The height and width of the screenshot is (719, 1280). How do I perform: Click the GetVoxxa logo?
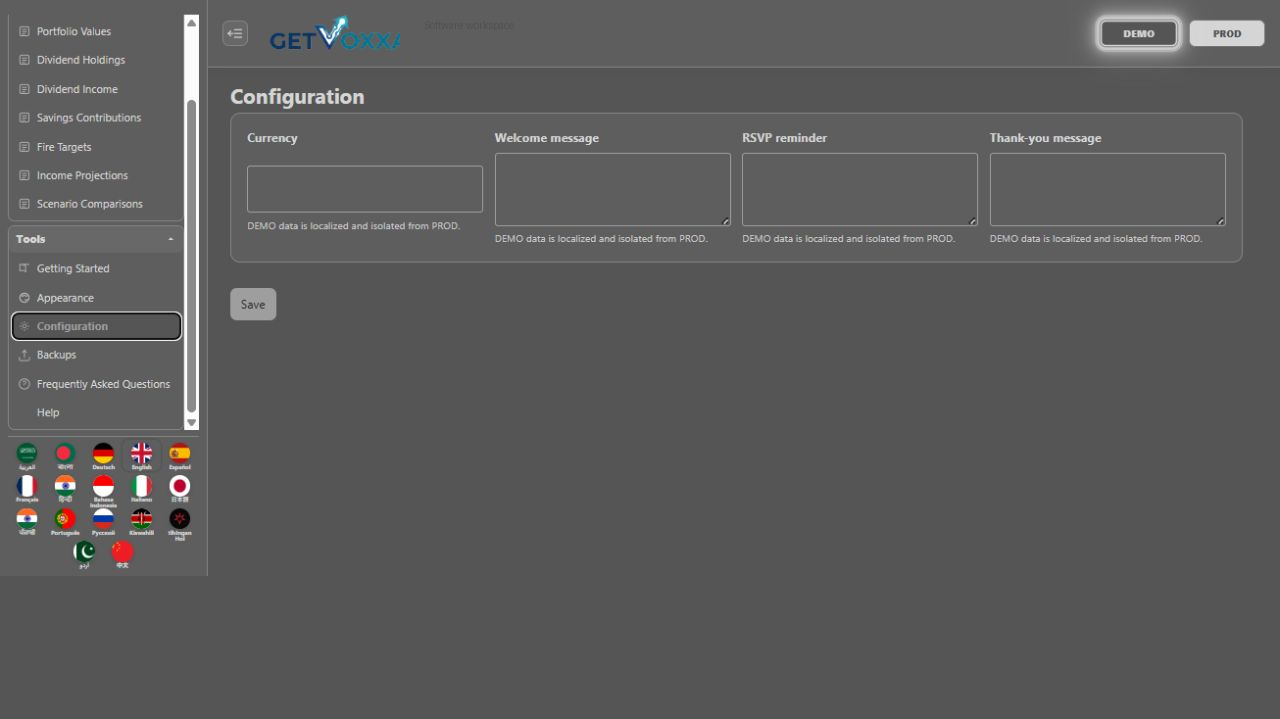(x=334, y=34)
